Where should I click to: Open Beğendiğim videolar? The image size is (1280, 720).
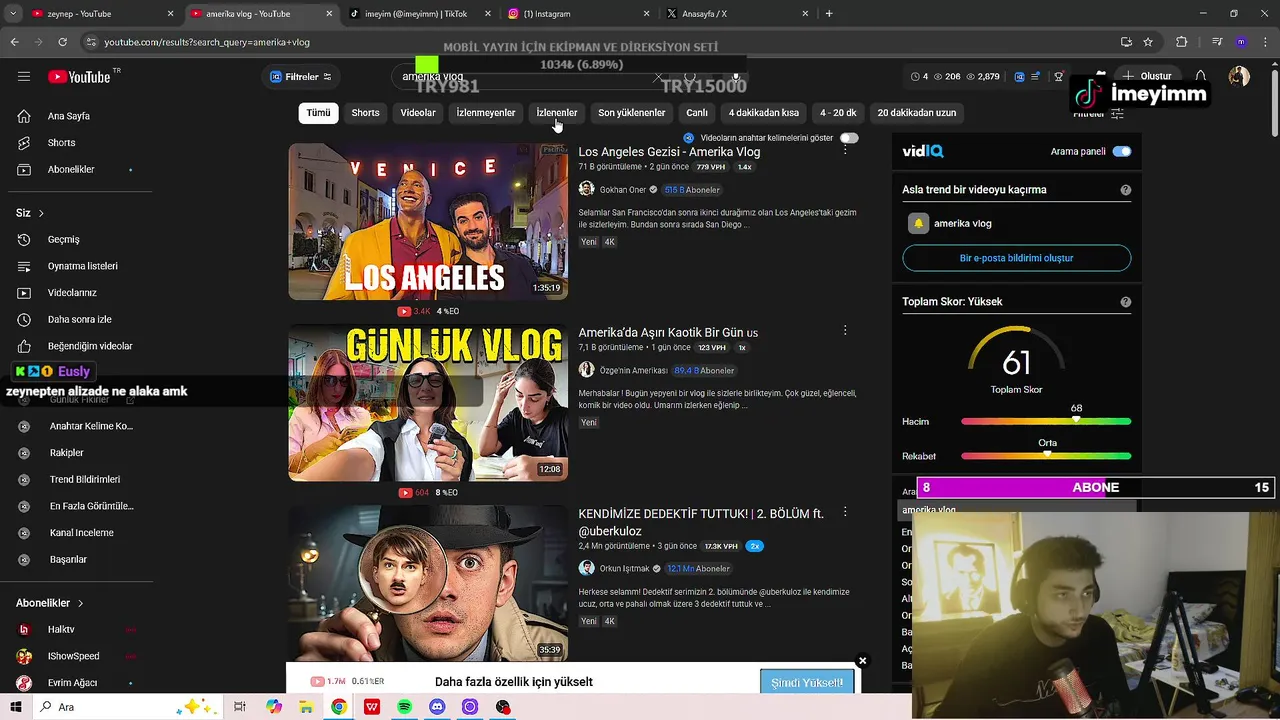[90, 346]
